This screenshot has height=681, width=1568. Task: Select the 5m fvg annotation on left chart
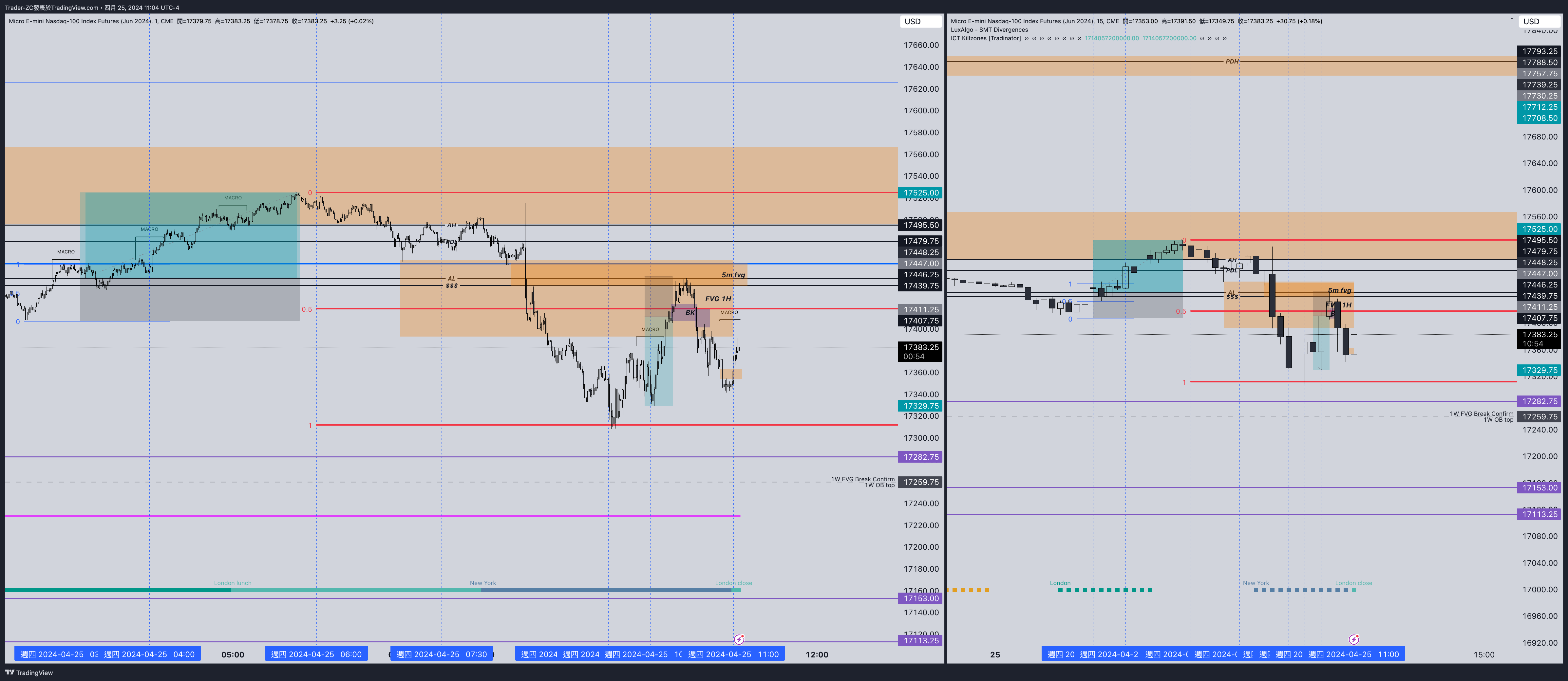(x=733, y=275)
